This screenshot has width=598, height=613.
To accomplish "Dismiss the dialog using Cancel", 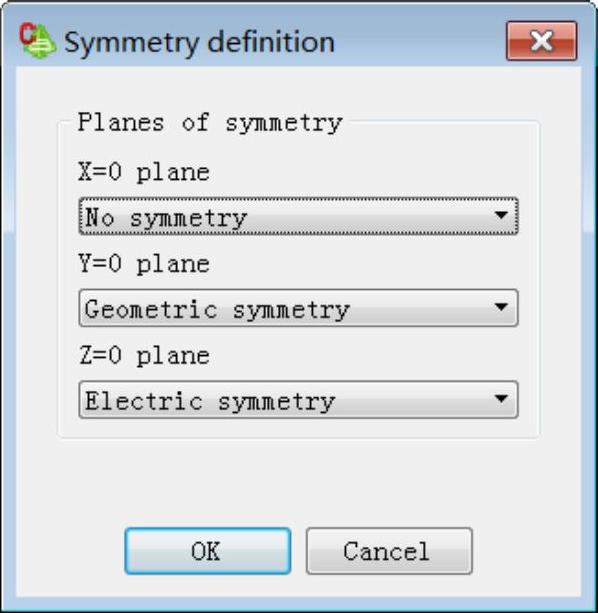I will [x=389, y=551].
